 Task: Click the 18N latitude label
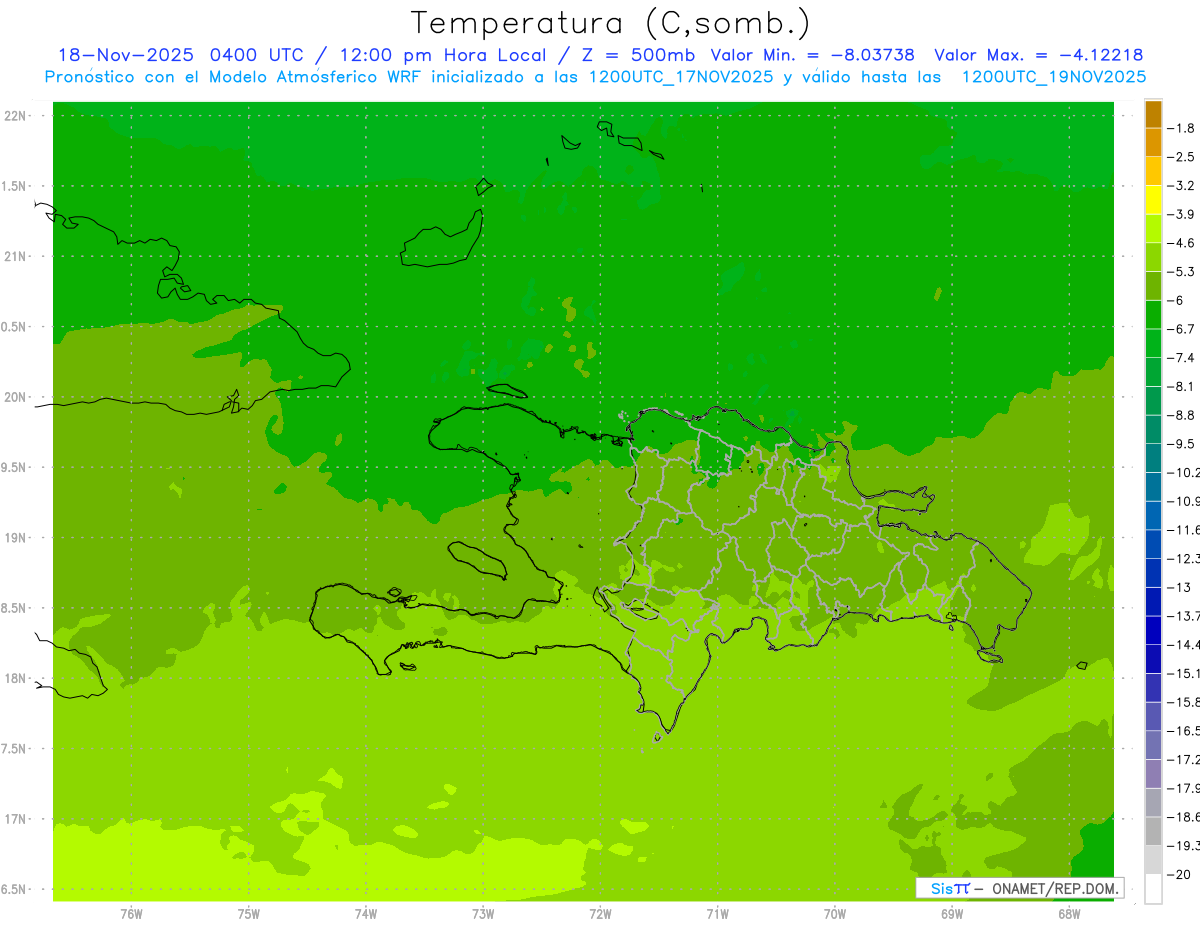(x=15, y=678)
